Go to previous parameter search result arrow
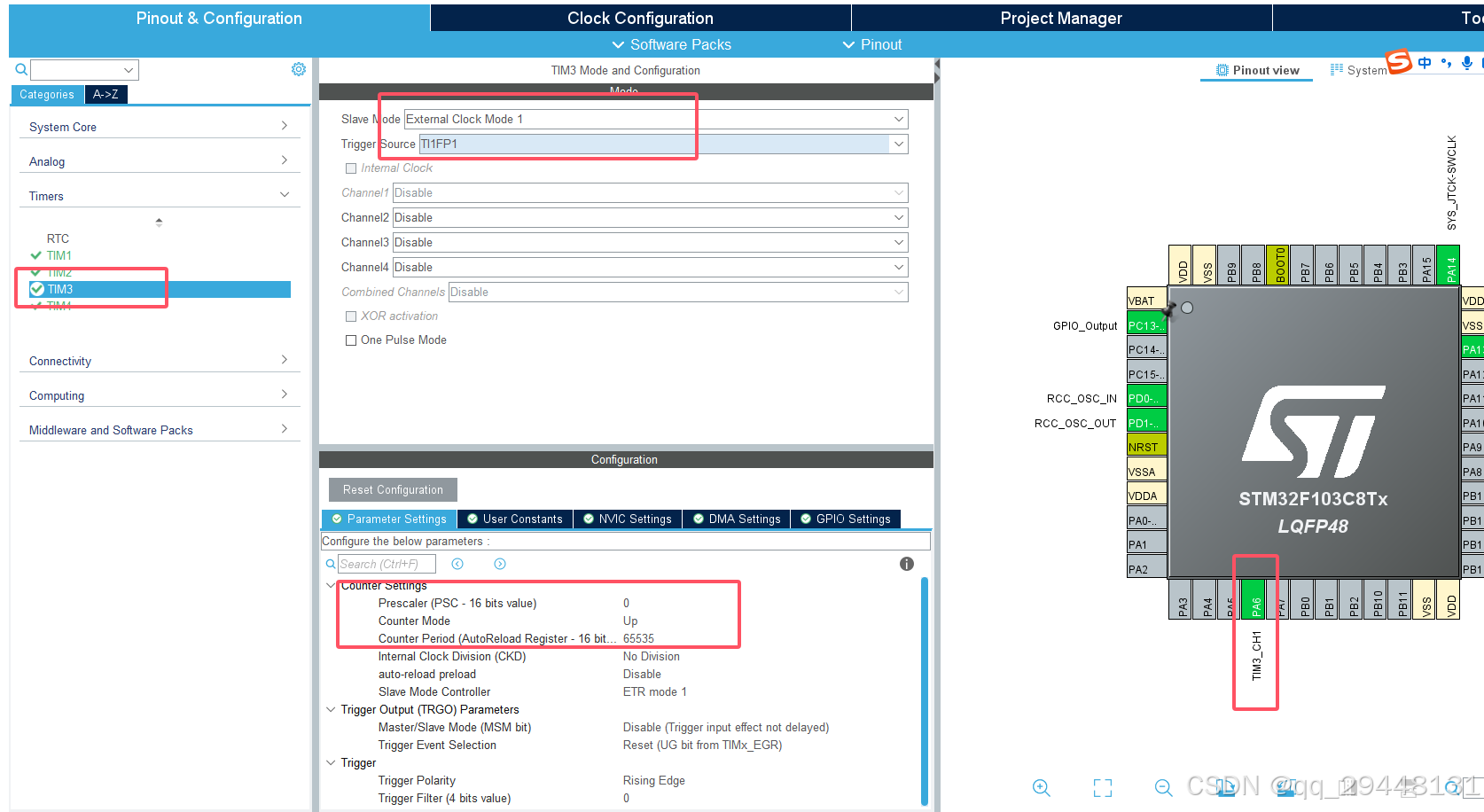1484x812 pixels. (457, 564)
